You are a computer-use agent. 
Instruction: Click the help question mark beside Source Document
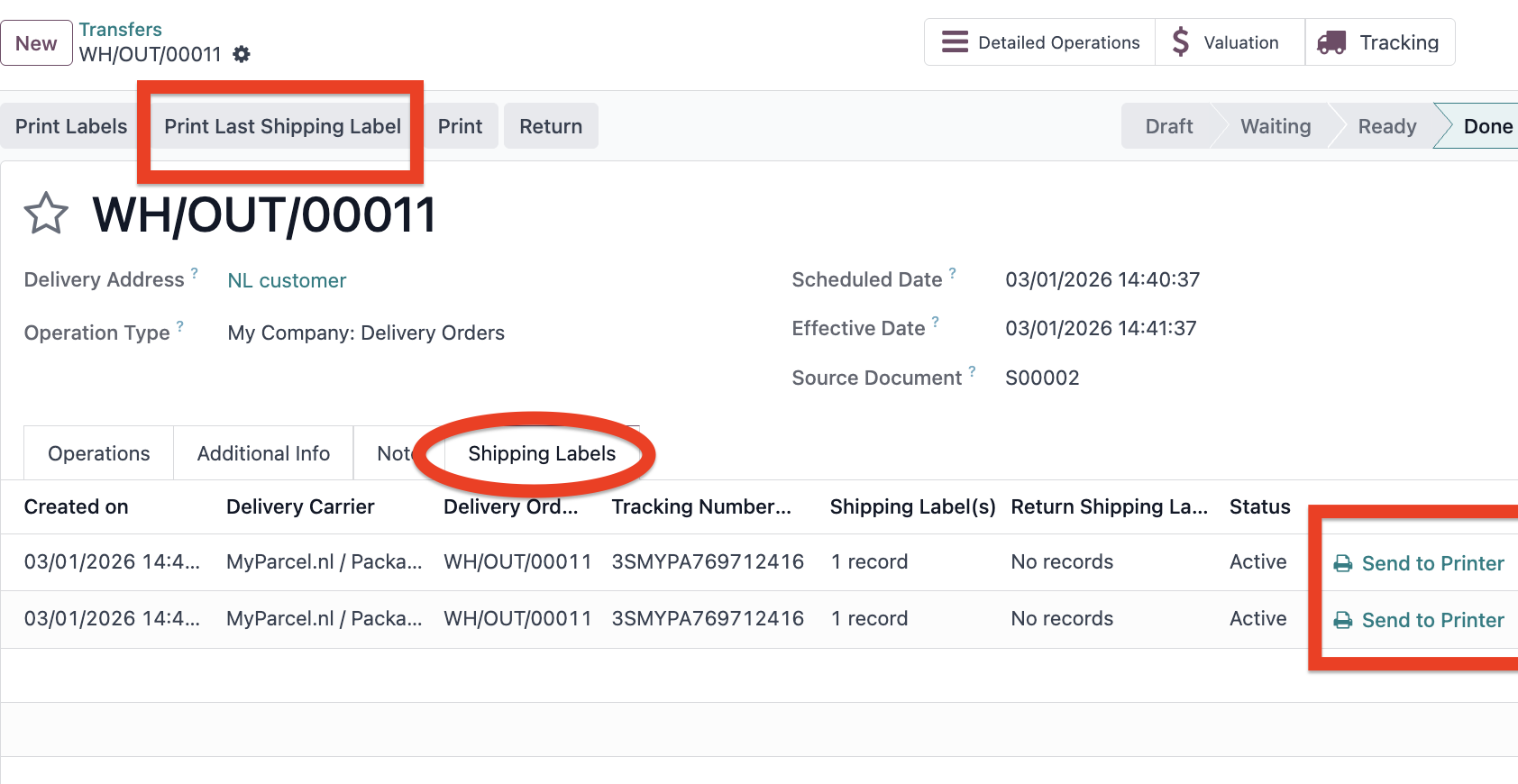(973, 370)
